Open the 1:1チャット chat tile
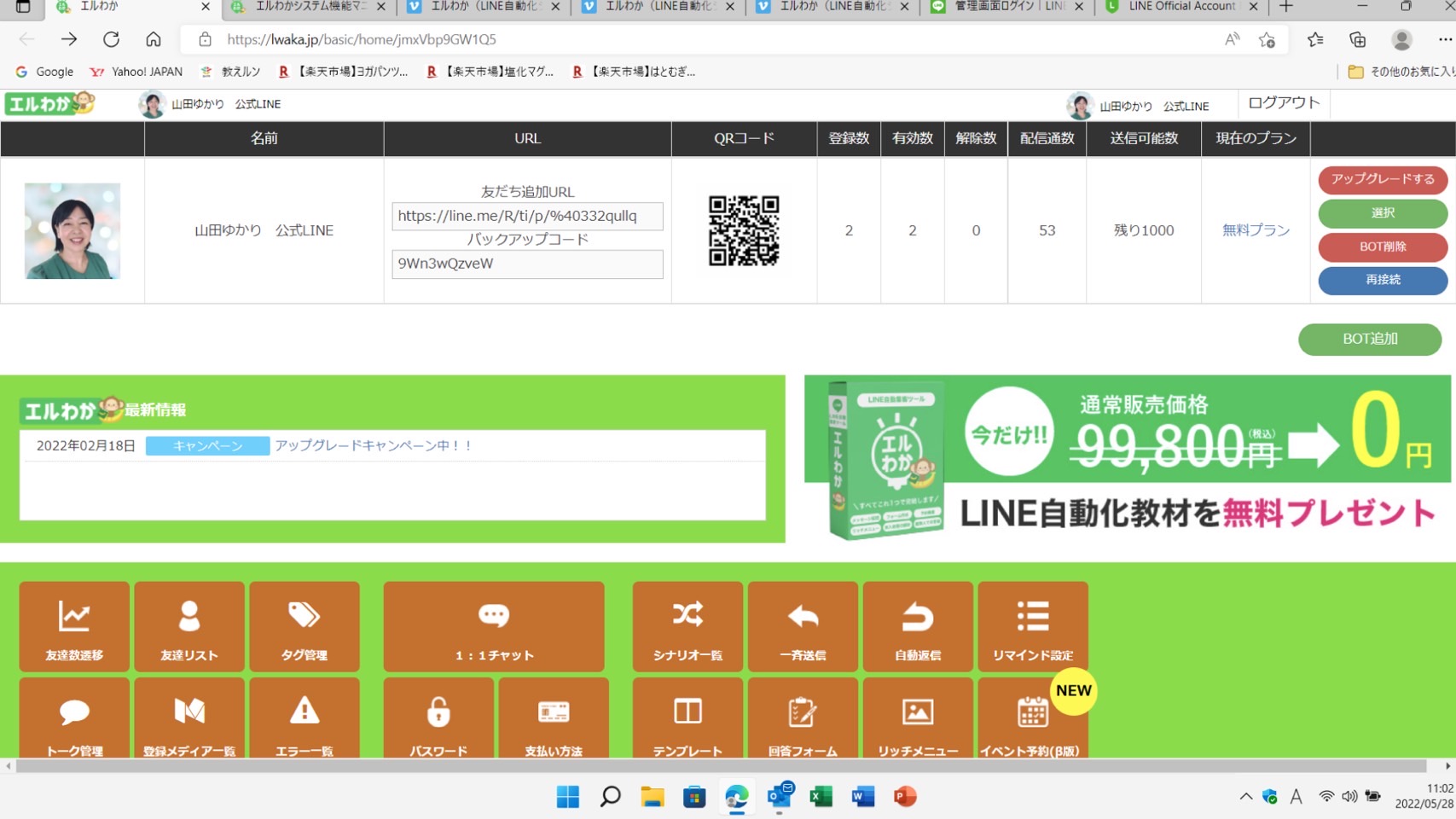 pyautogui.click(x=494, y=626)
